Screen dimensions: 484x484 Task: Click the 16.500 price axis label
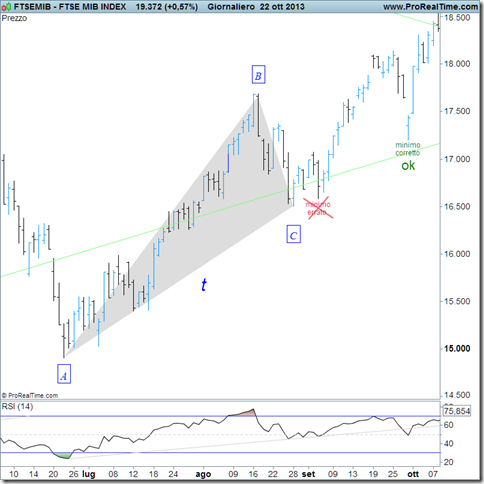click(x=457, y=206)
